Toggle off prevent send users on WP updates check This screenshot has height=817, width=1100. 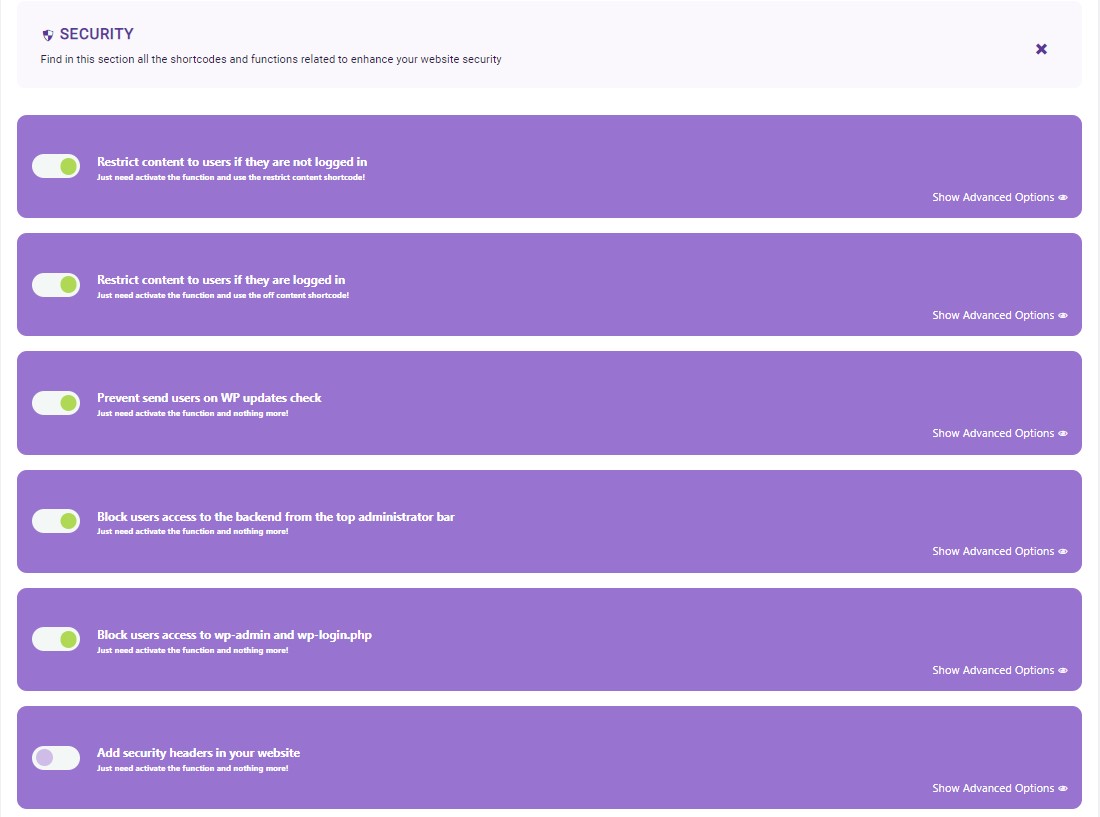[x=56, y=403]
